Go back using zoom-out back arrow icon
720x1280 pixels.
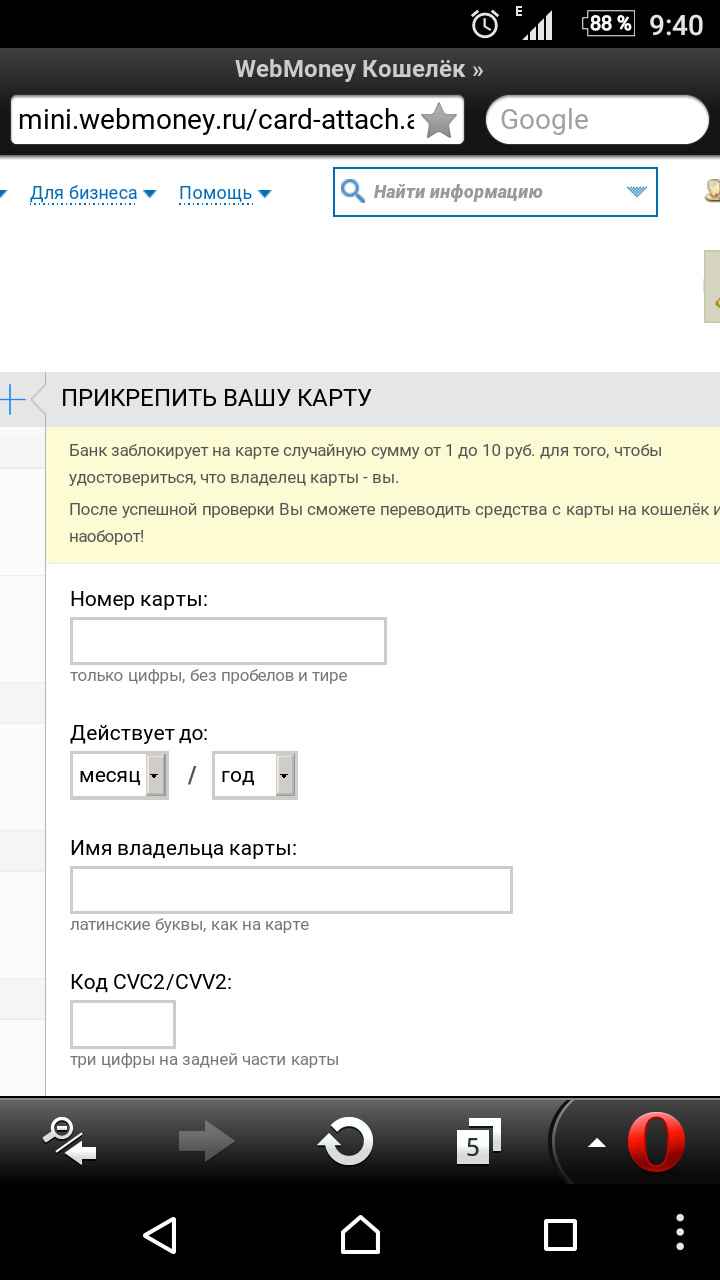[70, 1141]
